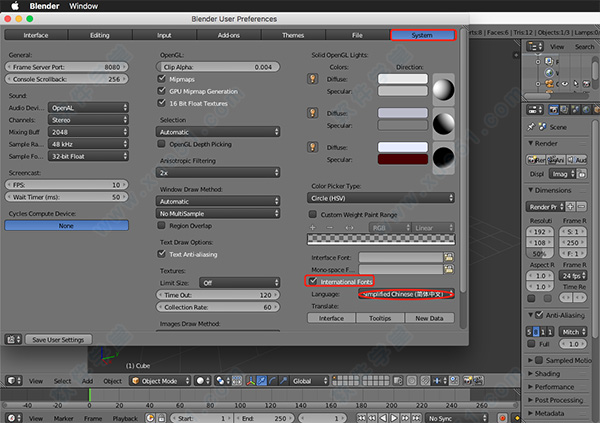Image resolution: width=600 pixels, height=423 pixels.
Task: Open the Add-ons preferences tab
Action: click(228, 35)
